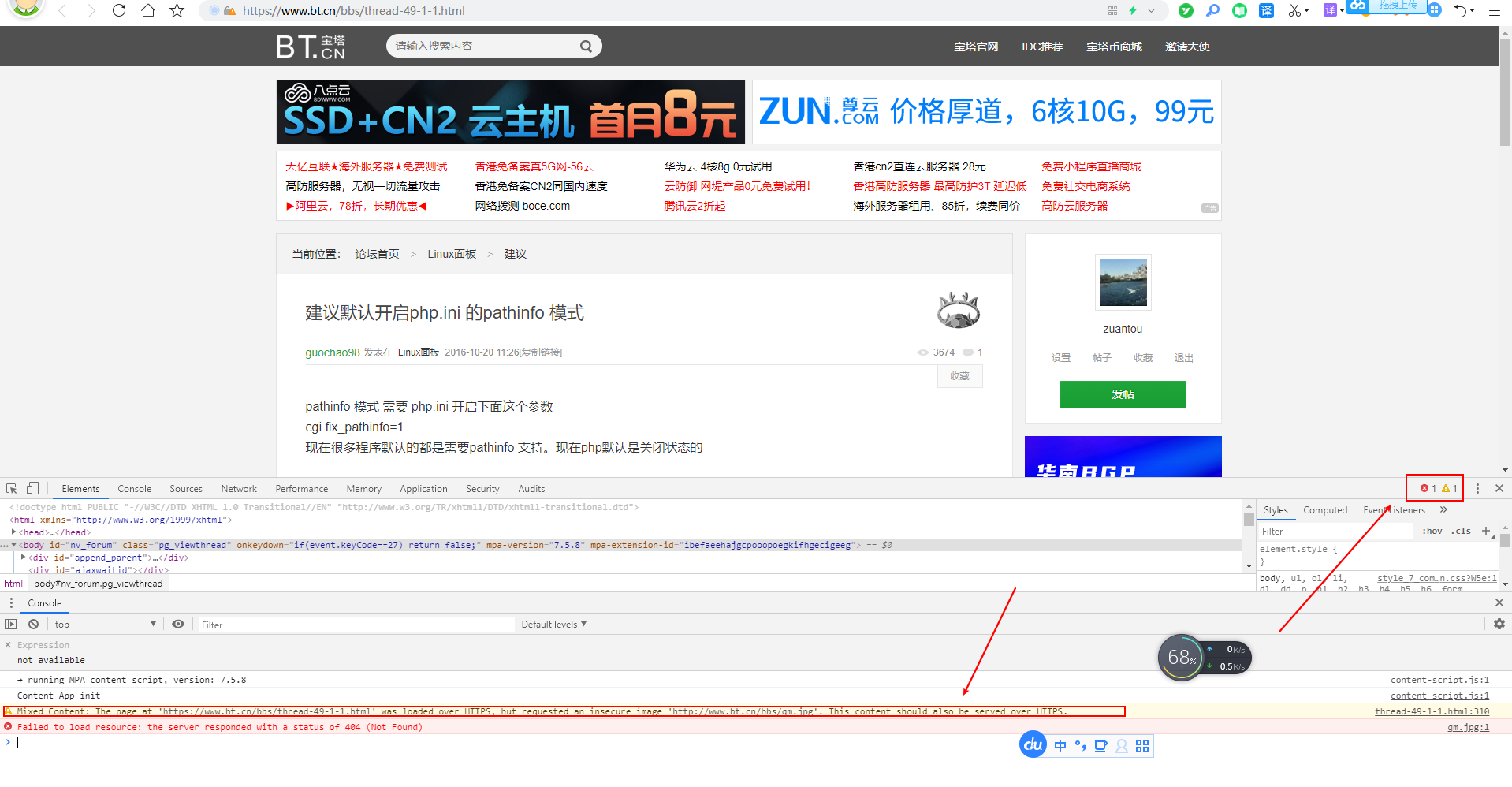Viewport: 1512px width, 787px height.
Task: Toggle the live expression eye icon
Action: [x=177, y=624]
